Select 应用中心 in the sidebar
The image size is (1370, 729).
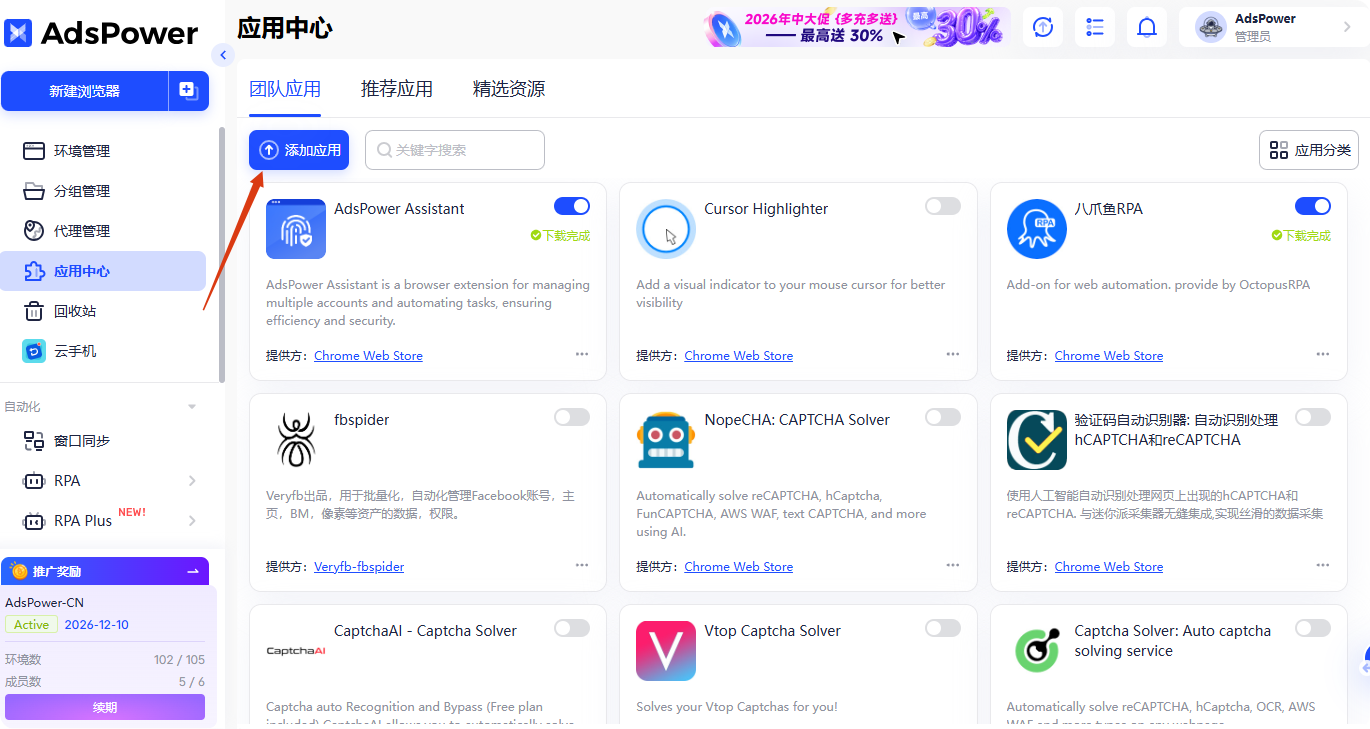[103, 271]
